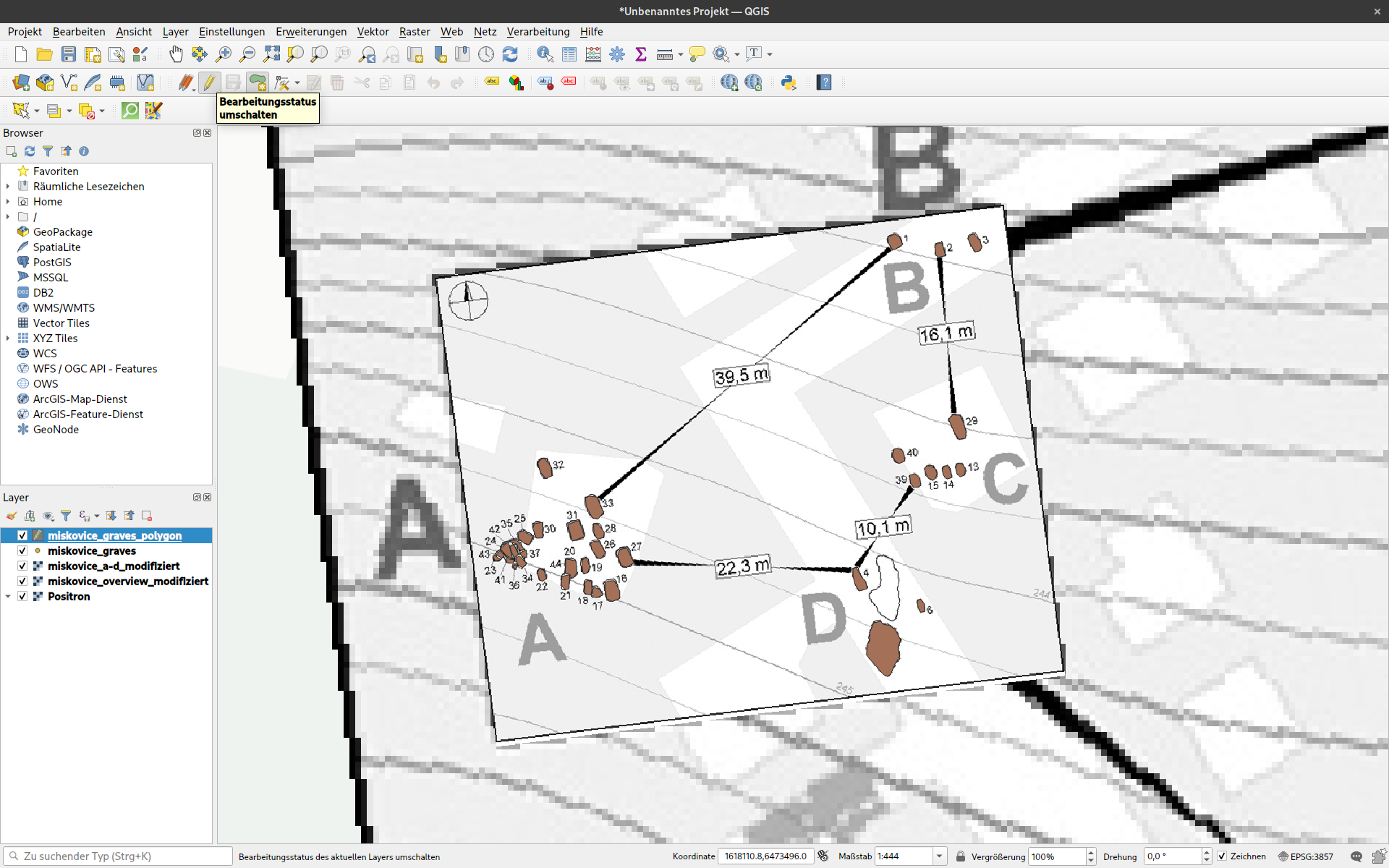Image resolution: width=1389 pixels, height=868 pixels.
Task: Hide the miskovice_overview_modifiziert layer
Action: (22, 582)
